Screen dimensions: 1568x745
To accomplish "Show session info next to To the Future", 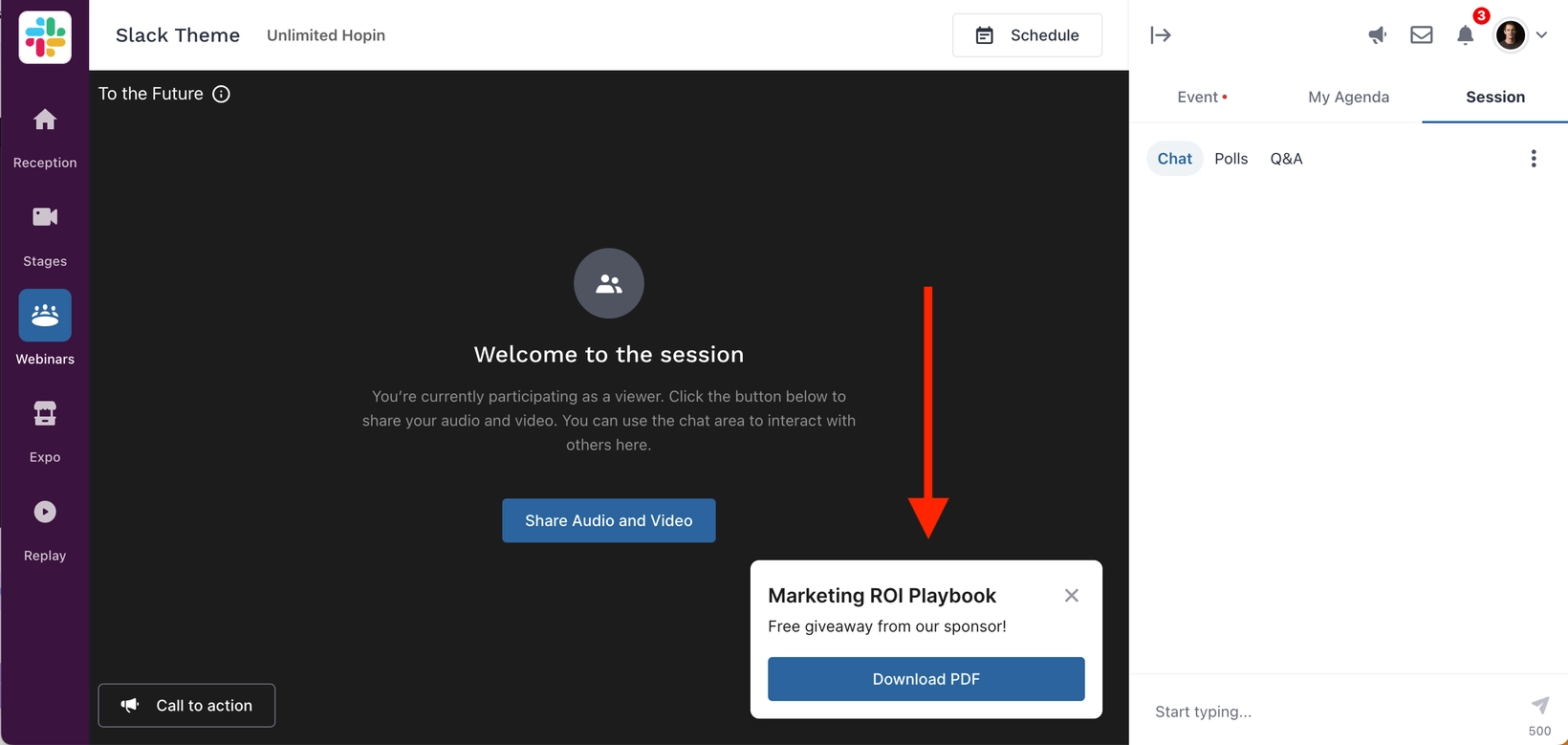I will click(221, 94).
